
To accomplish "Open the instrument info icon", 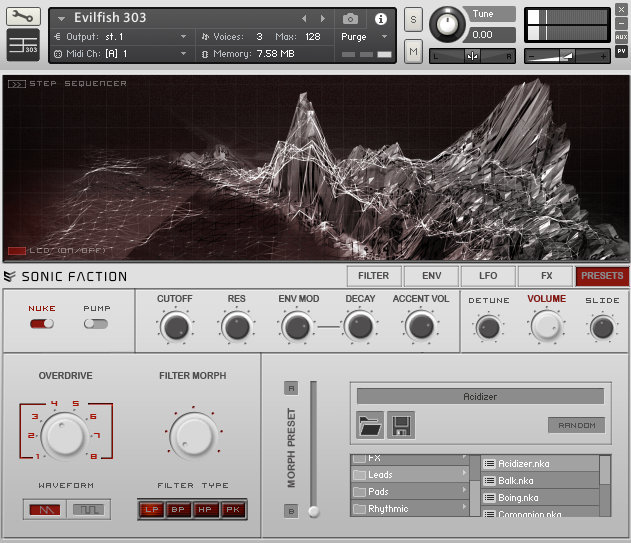I will 380,19.
